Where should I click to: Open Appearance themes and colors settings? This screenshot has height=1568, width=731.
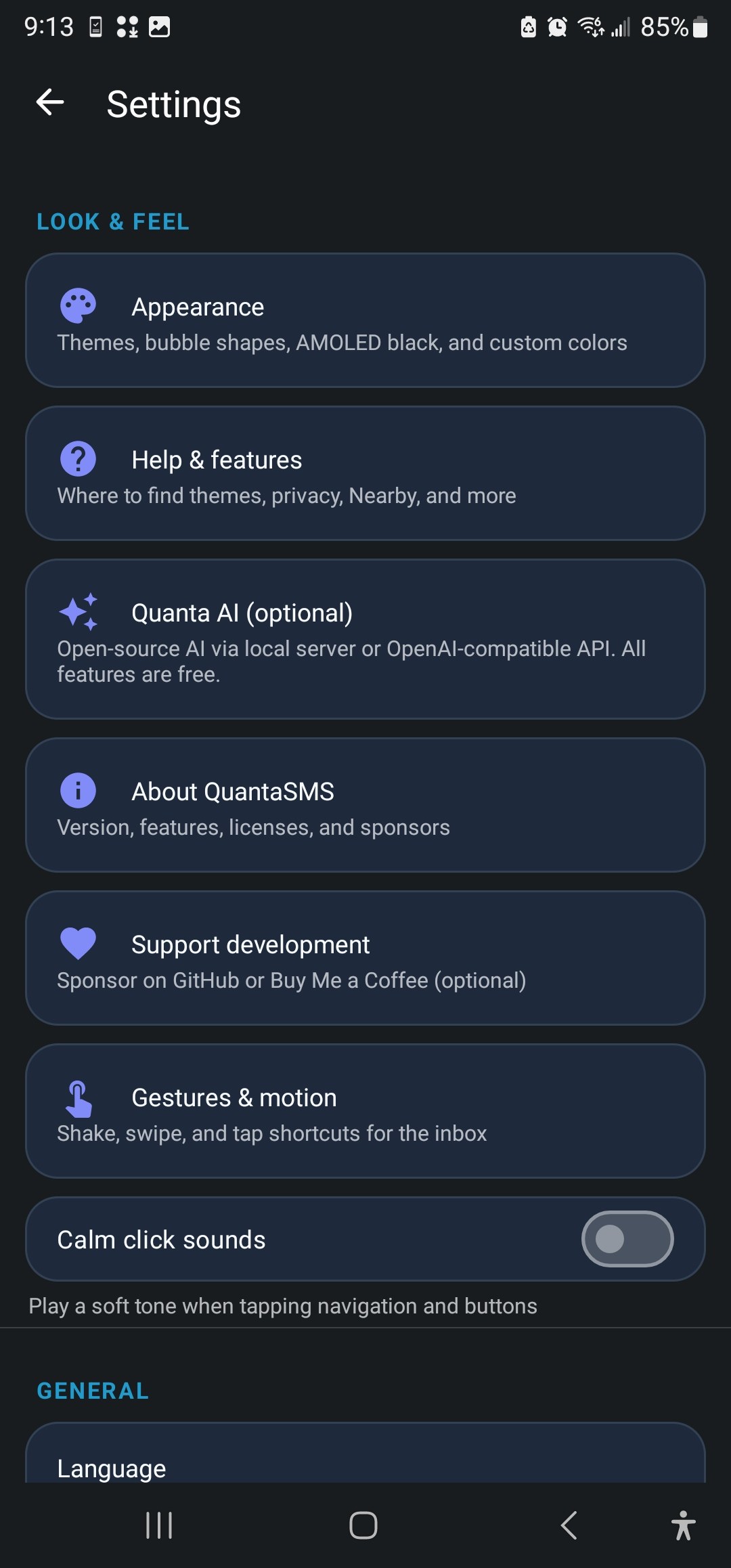click(365, 320)
